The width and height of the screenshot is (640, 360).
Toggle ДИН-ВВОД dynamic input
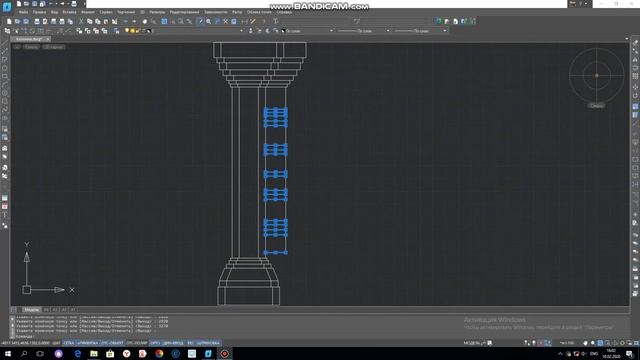coord(173,343)
